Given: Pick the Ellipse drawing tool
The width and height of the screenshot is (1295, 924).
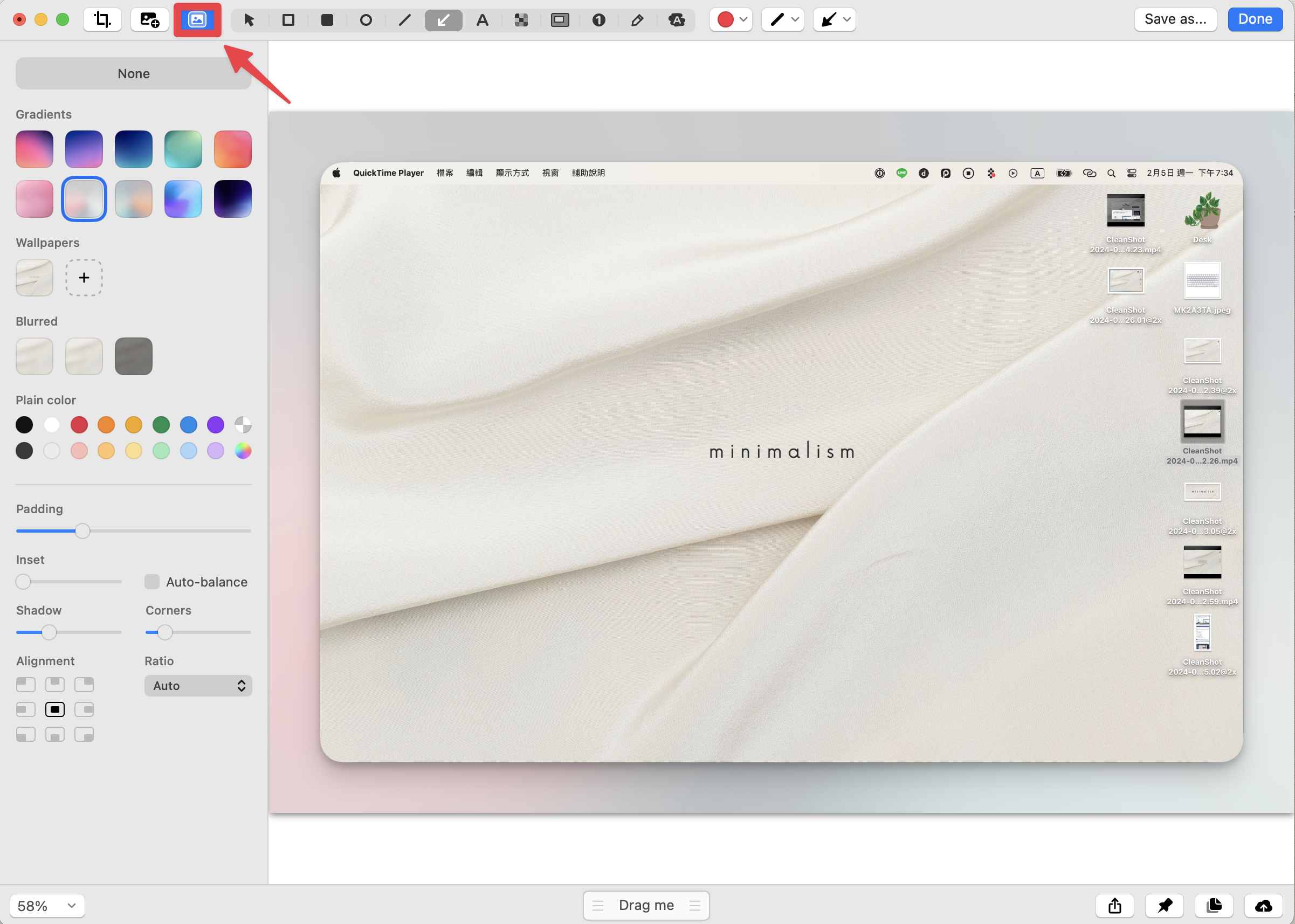Looking at the screenshot, I should (366, 20).
